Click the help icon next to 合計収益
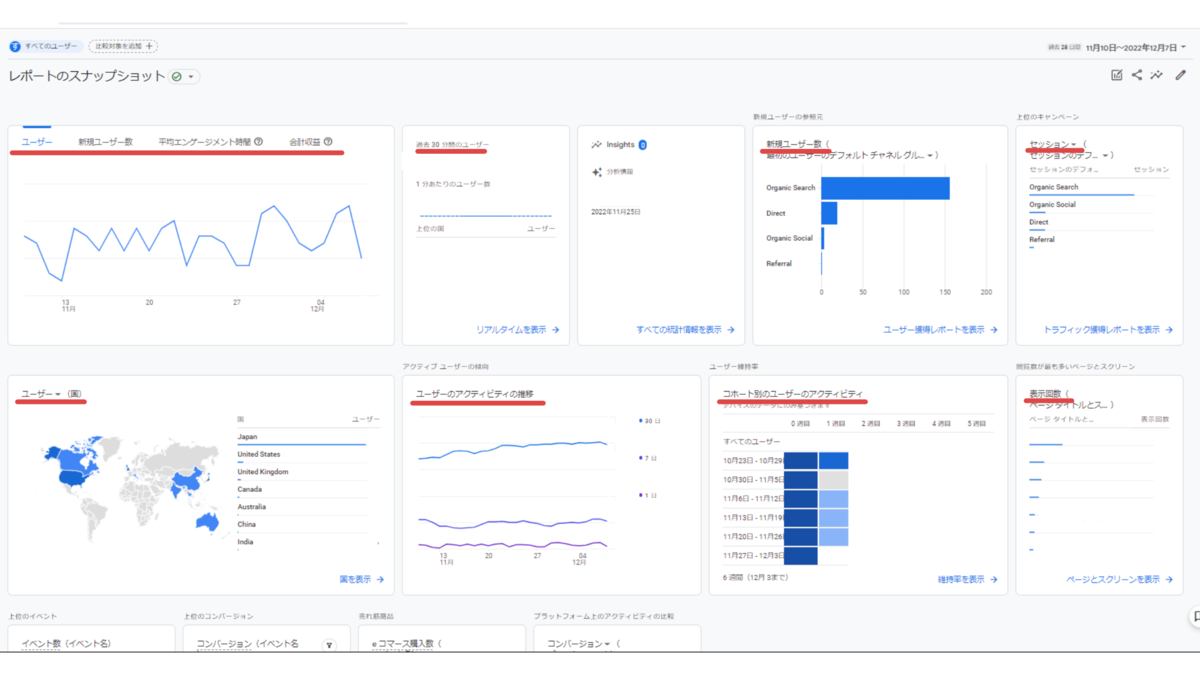Image resolution: width=1200 pixels, height=675 pixels. coord(328,142)
